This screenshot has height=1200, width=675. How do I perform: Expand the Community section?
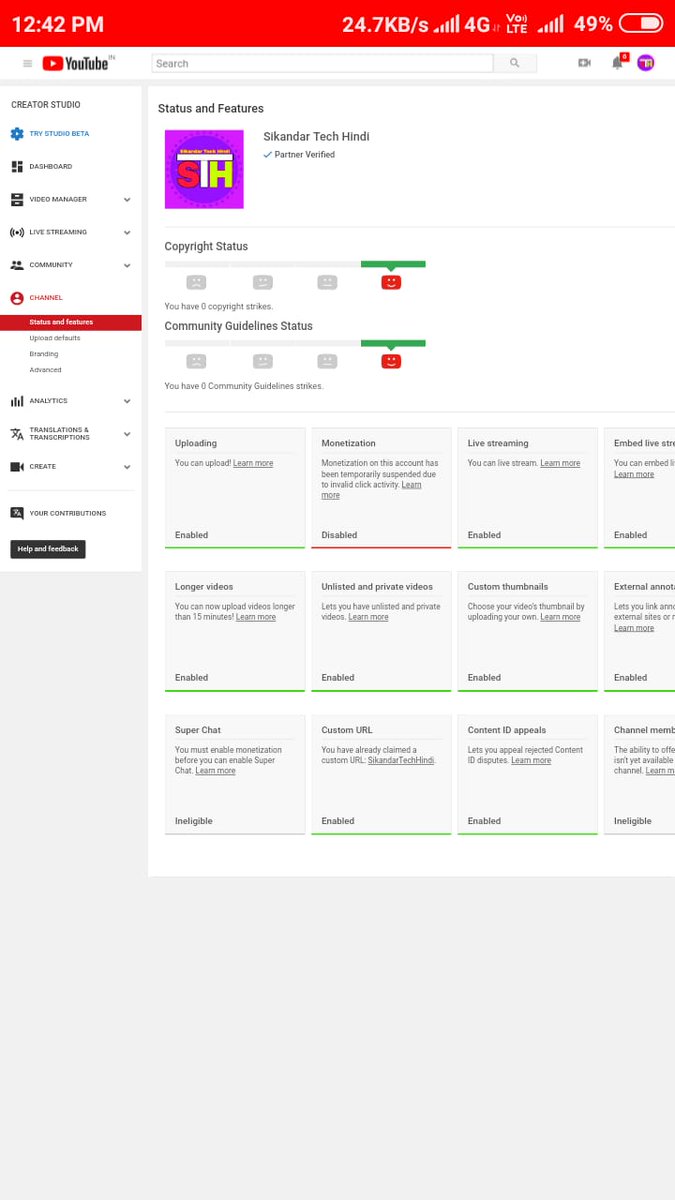click(x=127, y=266)
